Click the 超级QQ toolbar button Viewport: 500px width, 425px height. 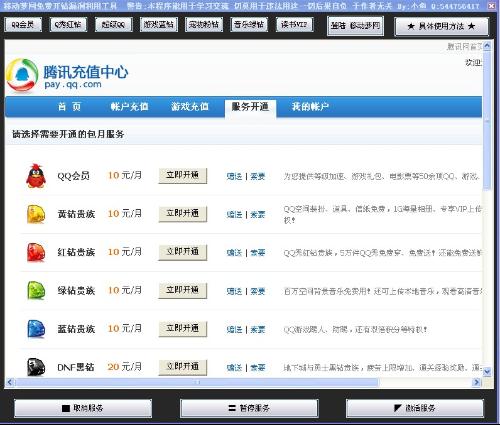coord(114,25)
